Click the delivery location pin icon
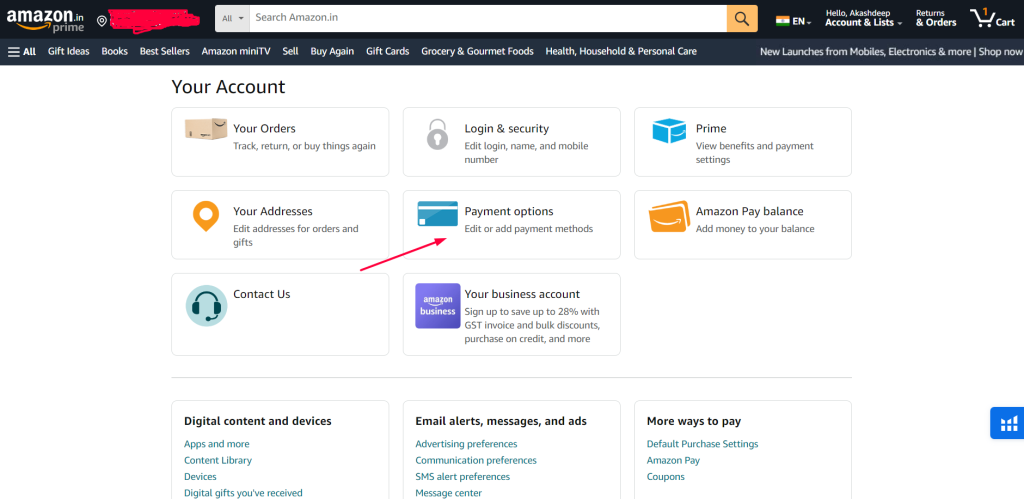The width and height of the screenshot is (1024, 499). pyautogui.click(x=101, y=21)
